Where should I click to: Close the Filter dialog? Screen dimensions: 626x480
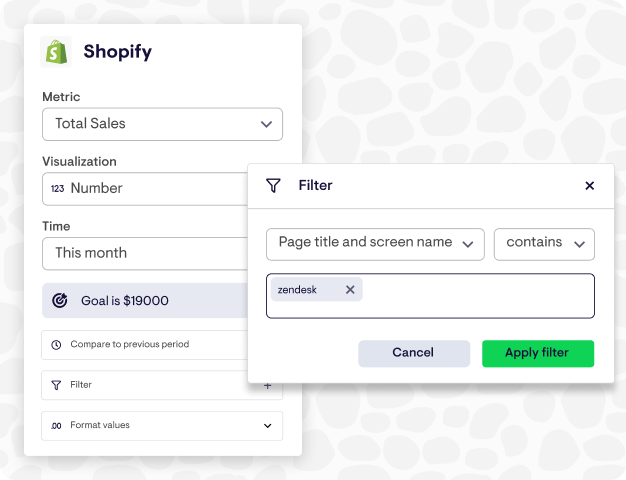tap(589, 186)
